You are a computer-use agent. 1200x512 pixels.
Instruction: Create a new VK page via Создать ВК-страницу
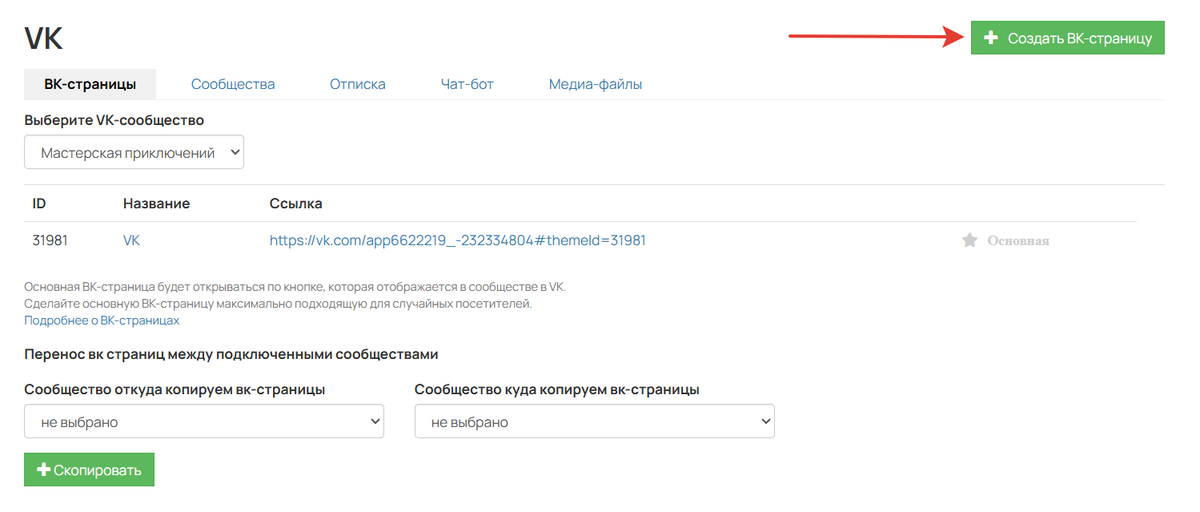[x=1067, y=38]
